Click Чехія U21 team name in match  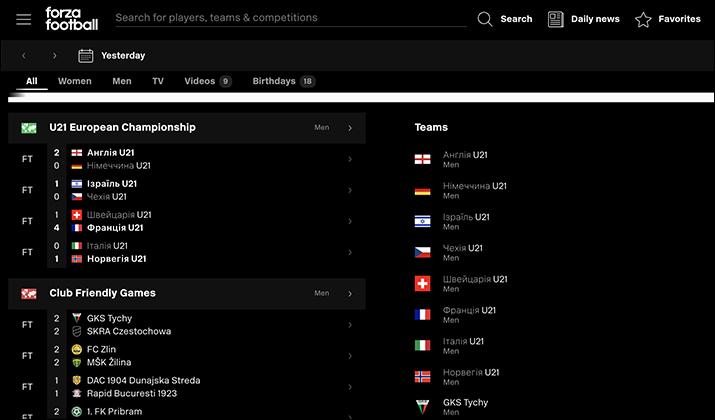[x=107, y=197]
